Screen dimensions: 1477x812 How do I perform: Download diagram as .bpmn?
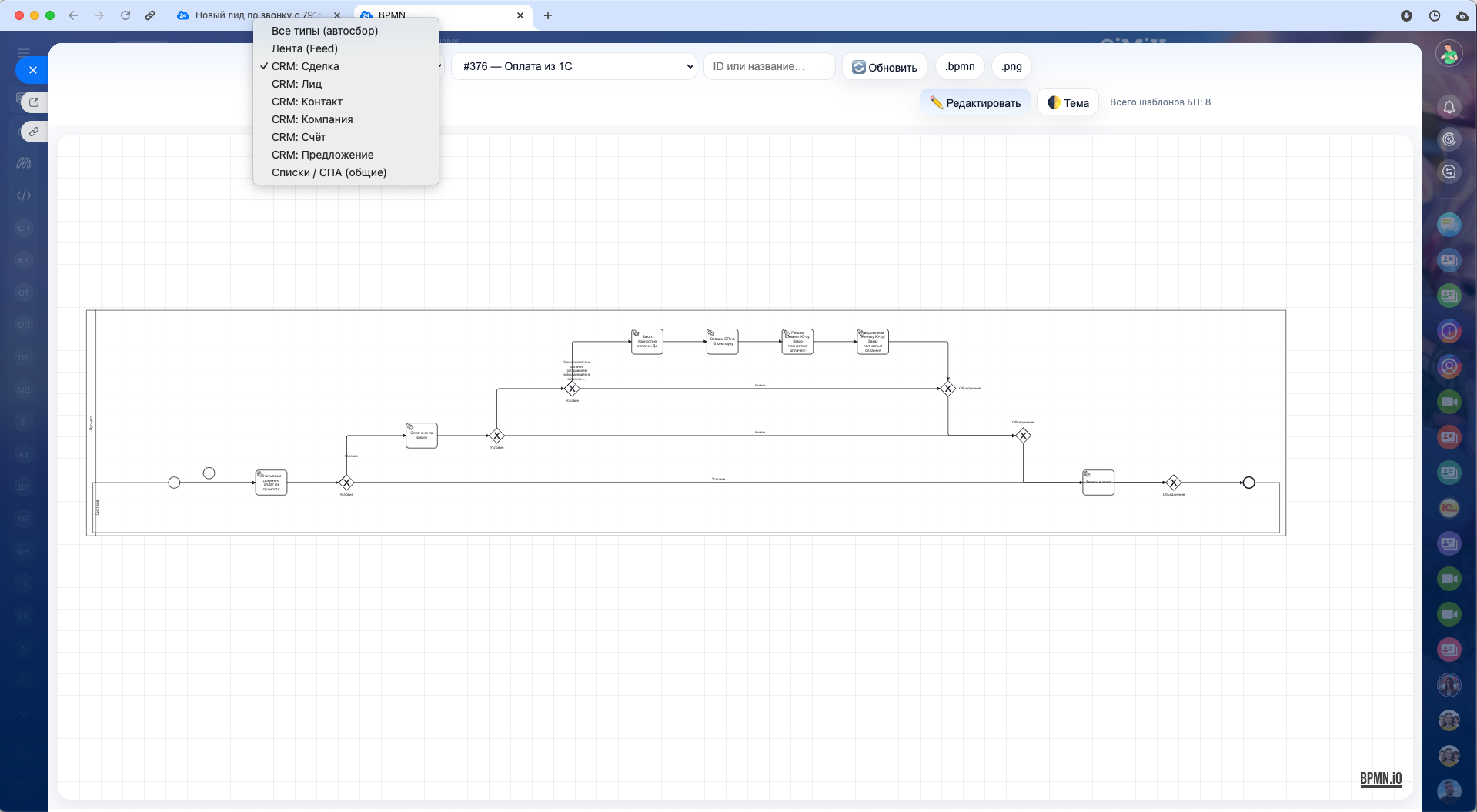pyautogui.click(x=960, y=66)
